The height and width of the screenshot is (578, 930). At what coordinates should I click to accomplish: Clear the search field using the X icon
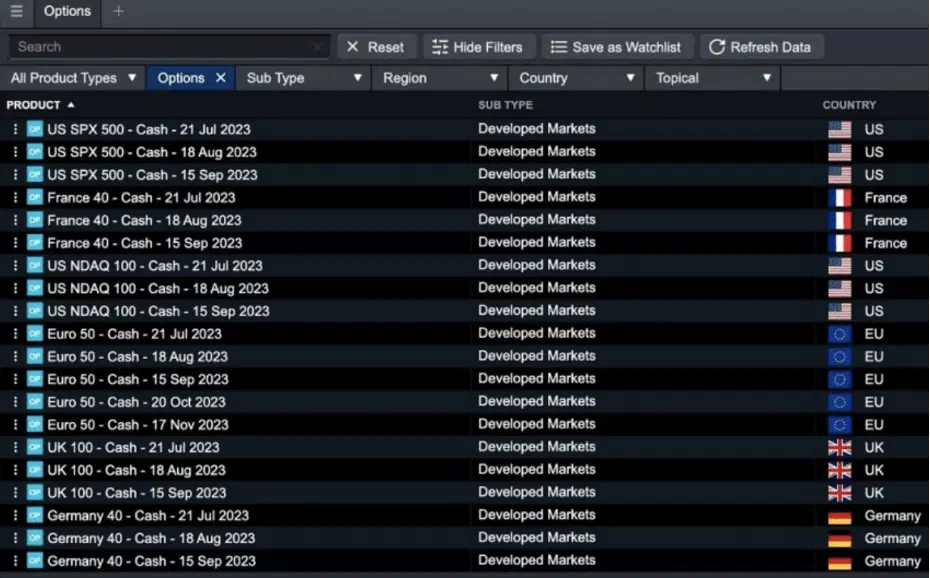click(x=318, y=46)
